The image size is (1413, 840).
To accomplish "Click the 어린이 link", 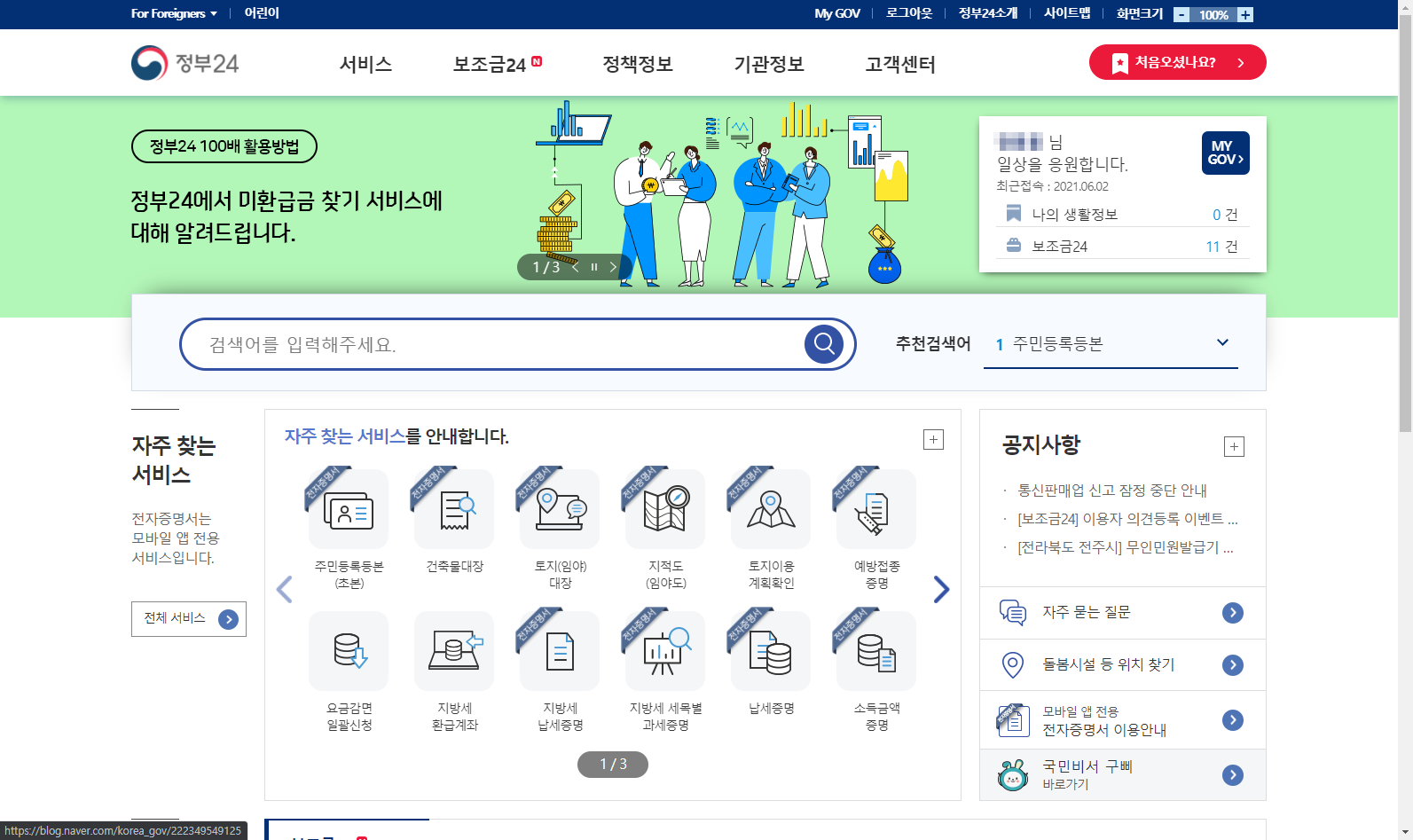I will [x=262, y=13].
